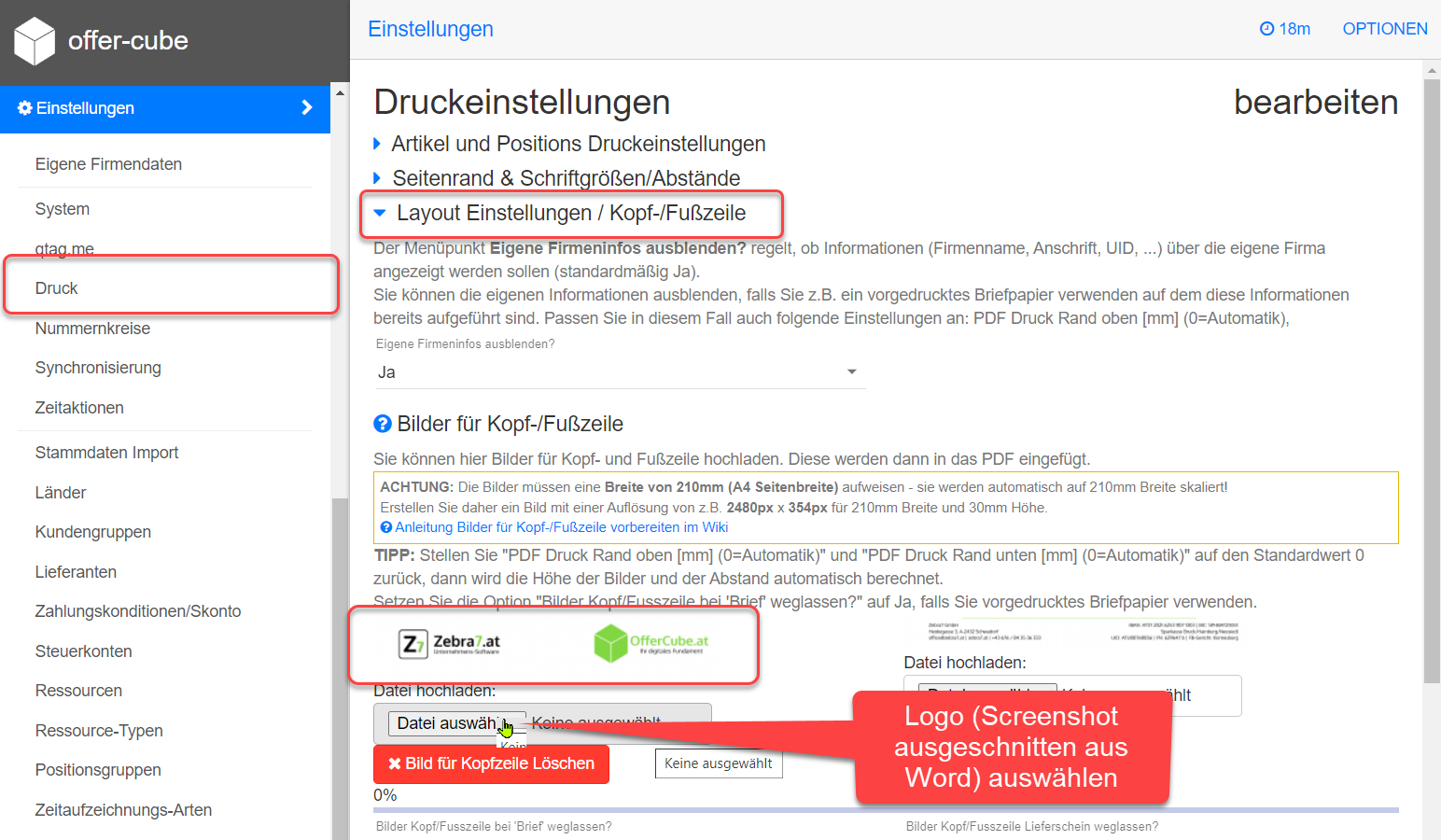Expand Artikel und Positions Druckeinstellungen section
Image resolution: width=1441 pixels, height=840 pixels.
click(x=569, y=144)
